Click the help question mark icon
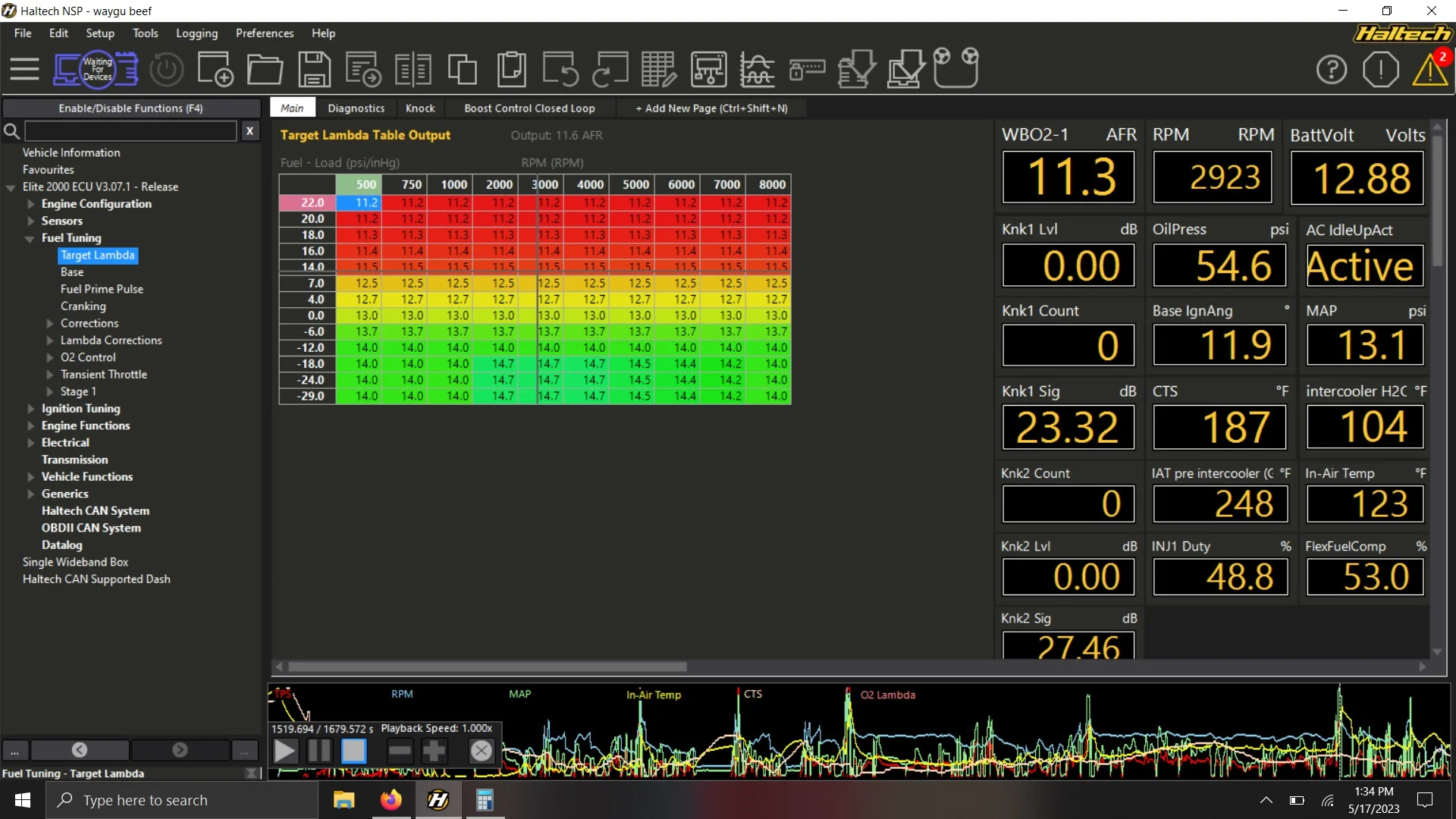 click(x=1332, y=70)
